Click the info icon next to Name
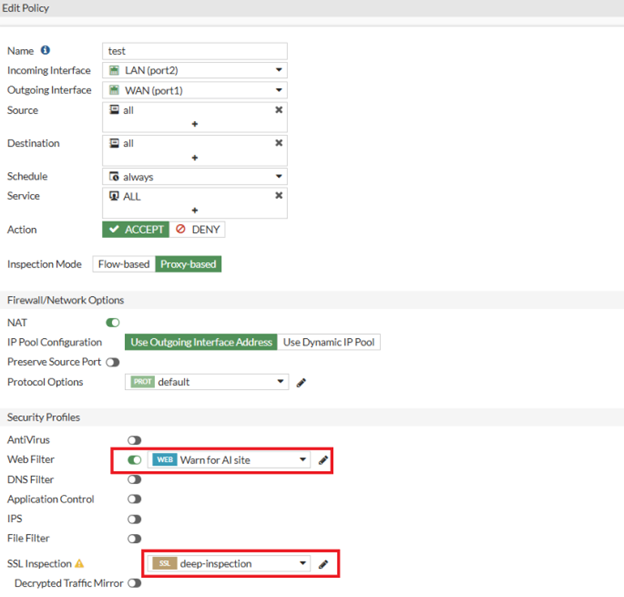This screenshot has height=597, width=624. pos(45,50)
